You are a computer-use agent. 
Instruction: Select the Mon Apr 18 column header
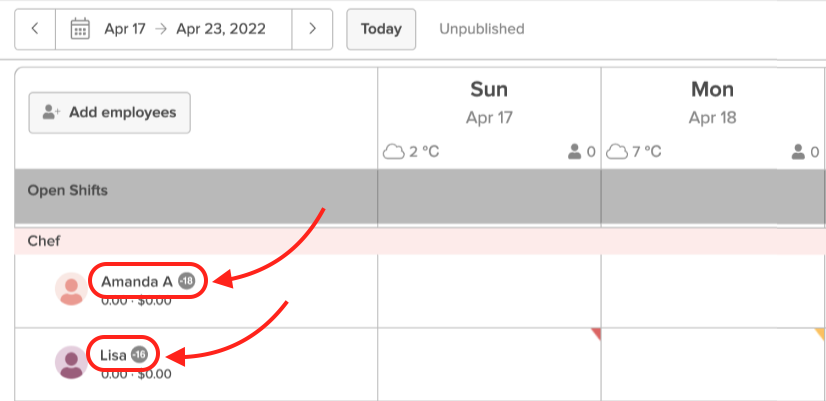pos(712,102)
